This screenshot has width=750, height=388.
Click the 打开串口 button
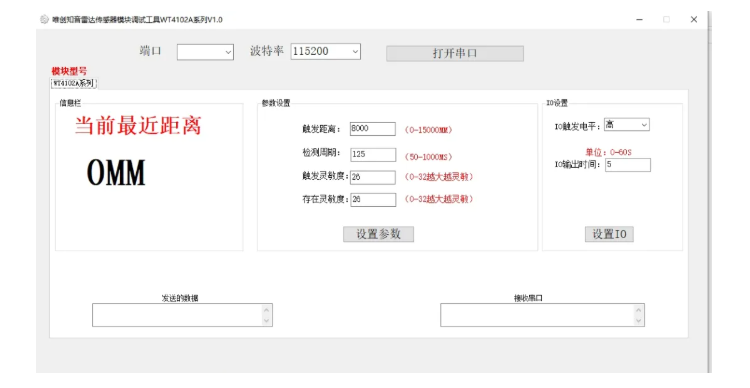455,54
